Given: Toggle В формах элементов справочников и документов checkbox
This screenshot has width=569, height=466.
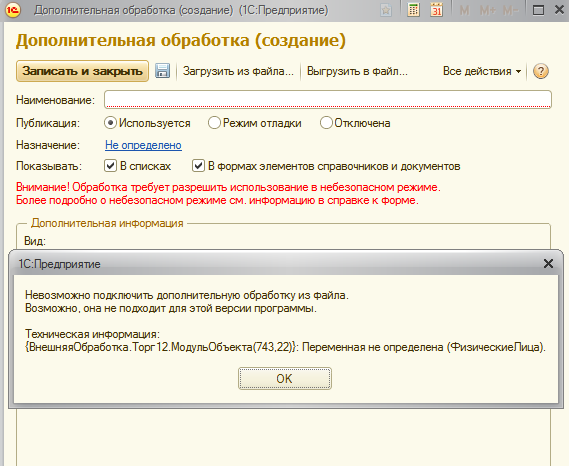Looking at the screenshot, I should point(198,166).
